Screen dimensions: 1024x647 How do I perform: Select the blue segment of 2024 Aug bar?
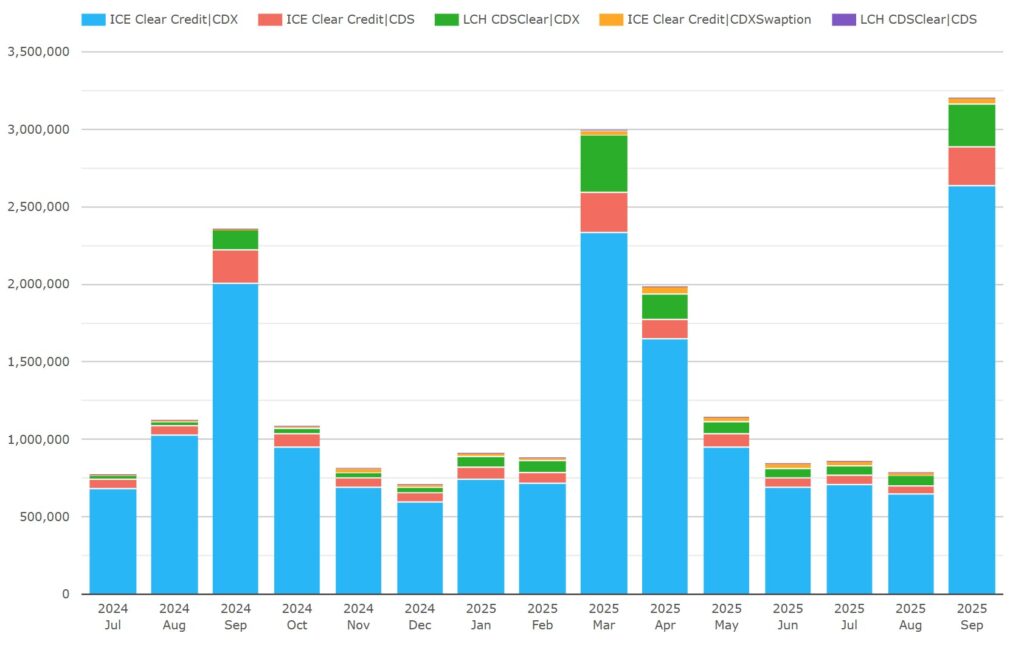[174, 514]
